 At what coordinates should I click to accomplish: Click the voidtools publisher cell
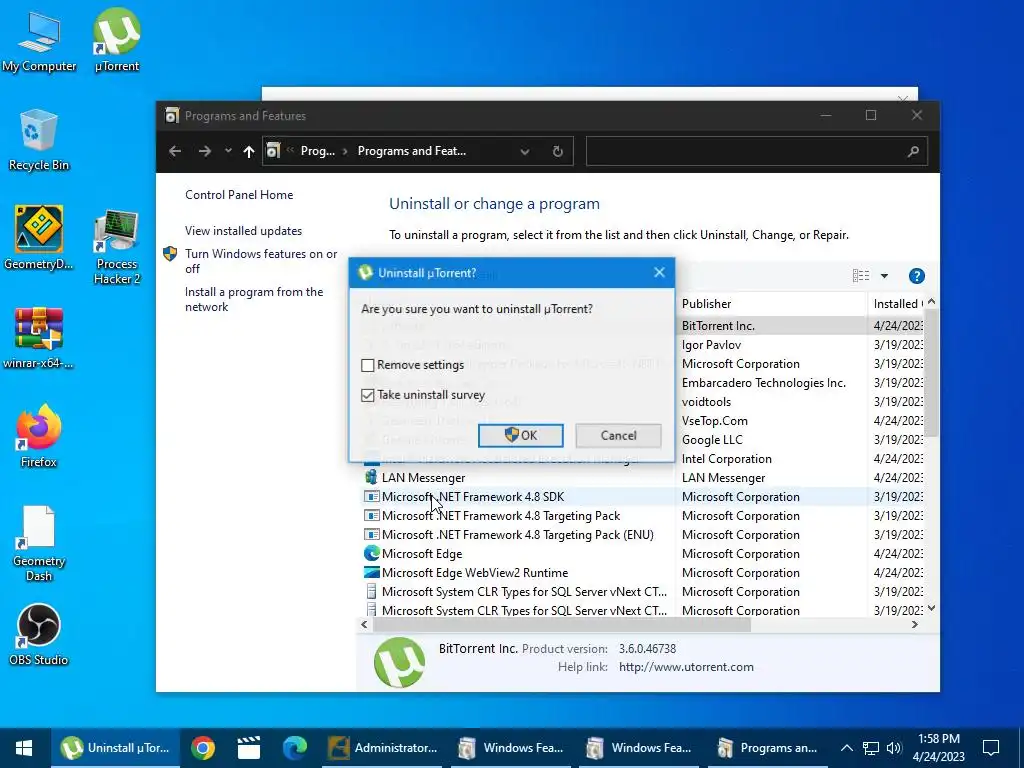click(x=706, y=402)
